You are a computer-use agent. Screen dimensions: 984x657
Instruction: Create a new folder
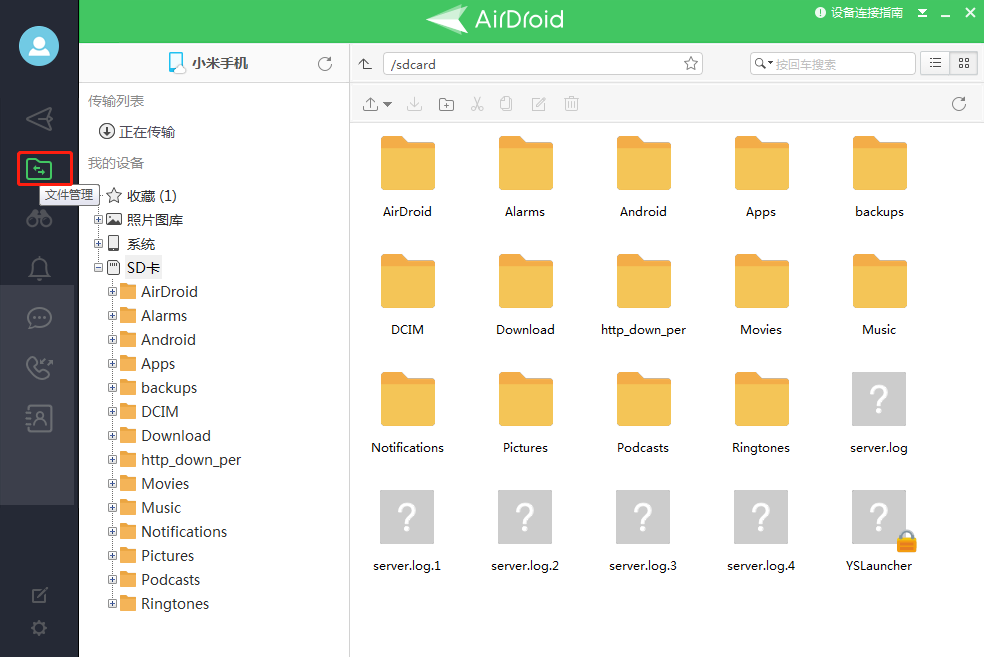(x=446, y=104)
